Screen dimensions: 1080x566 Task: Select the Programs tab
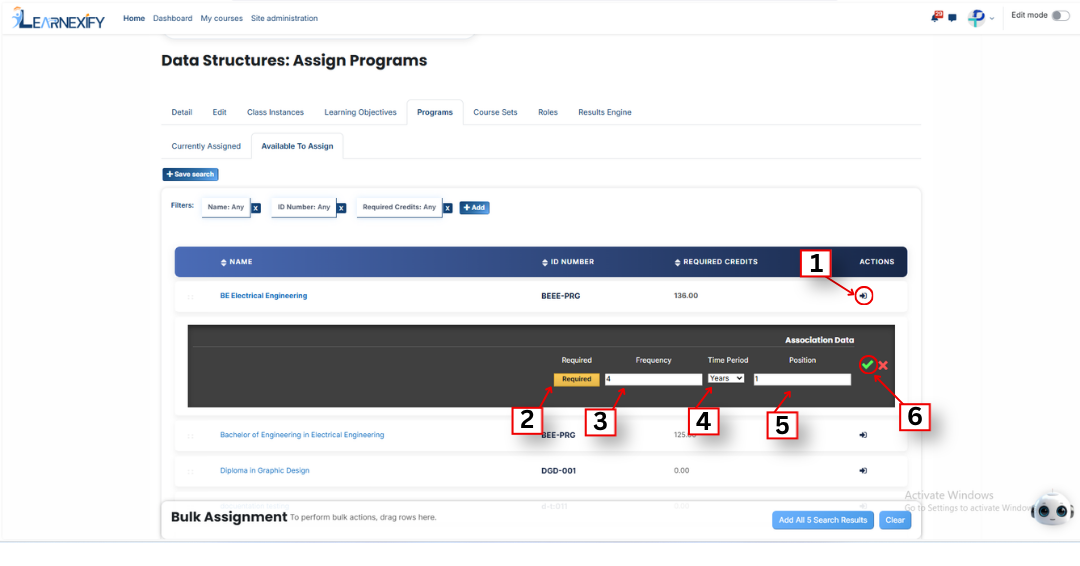point(435,112)
